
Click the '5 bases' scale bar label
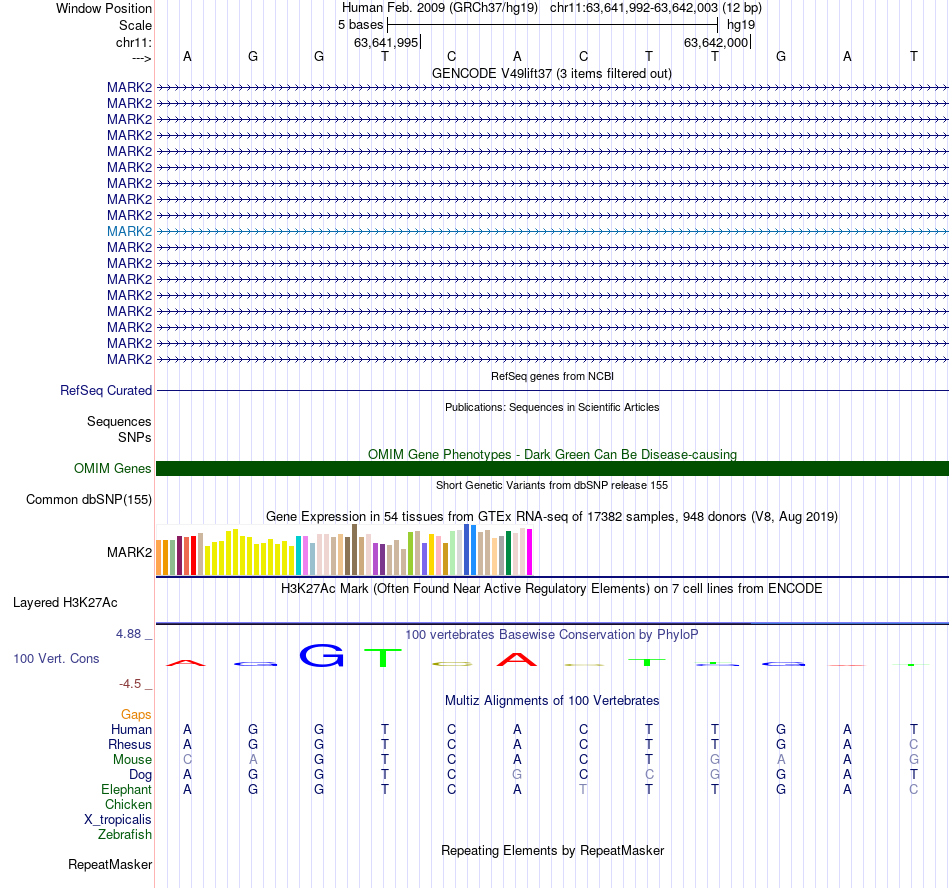pyautogui.click(x=360, y=25)
